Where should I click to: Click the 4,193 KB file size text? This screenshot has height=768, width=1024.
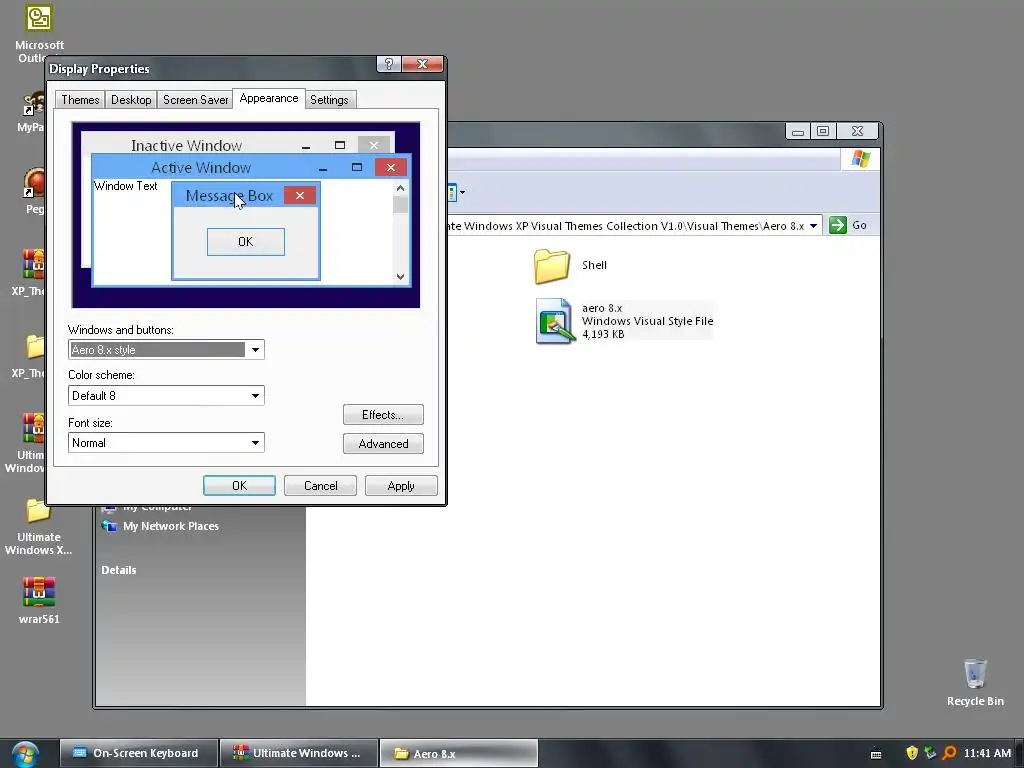tap(603, 334)
